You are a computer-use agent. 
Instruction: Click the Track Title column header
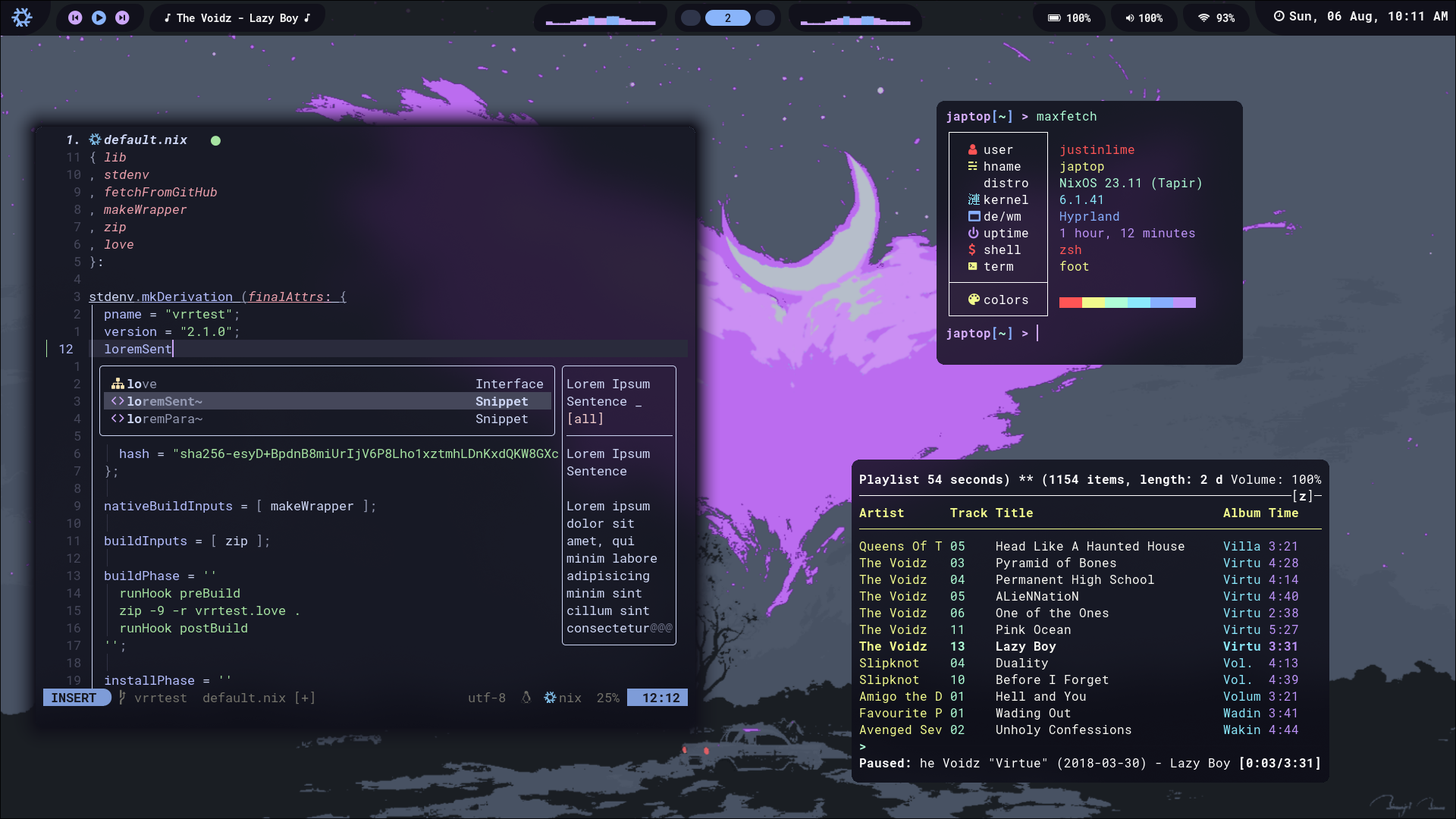click(x=991, y=513)
